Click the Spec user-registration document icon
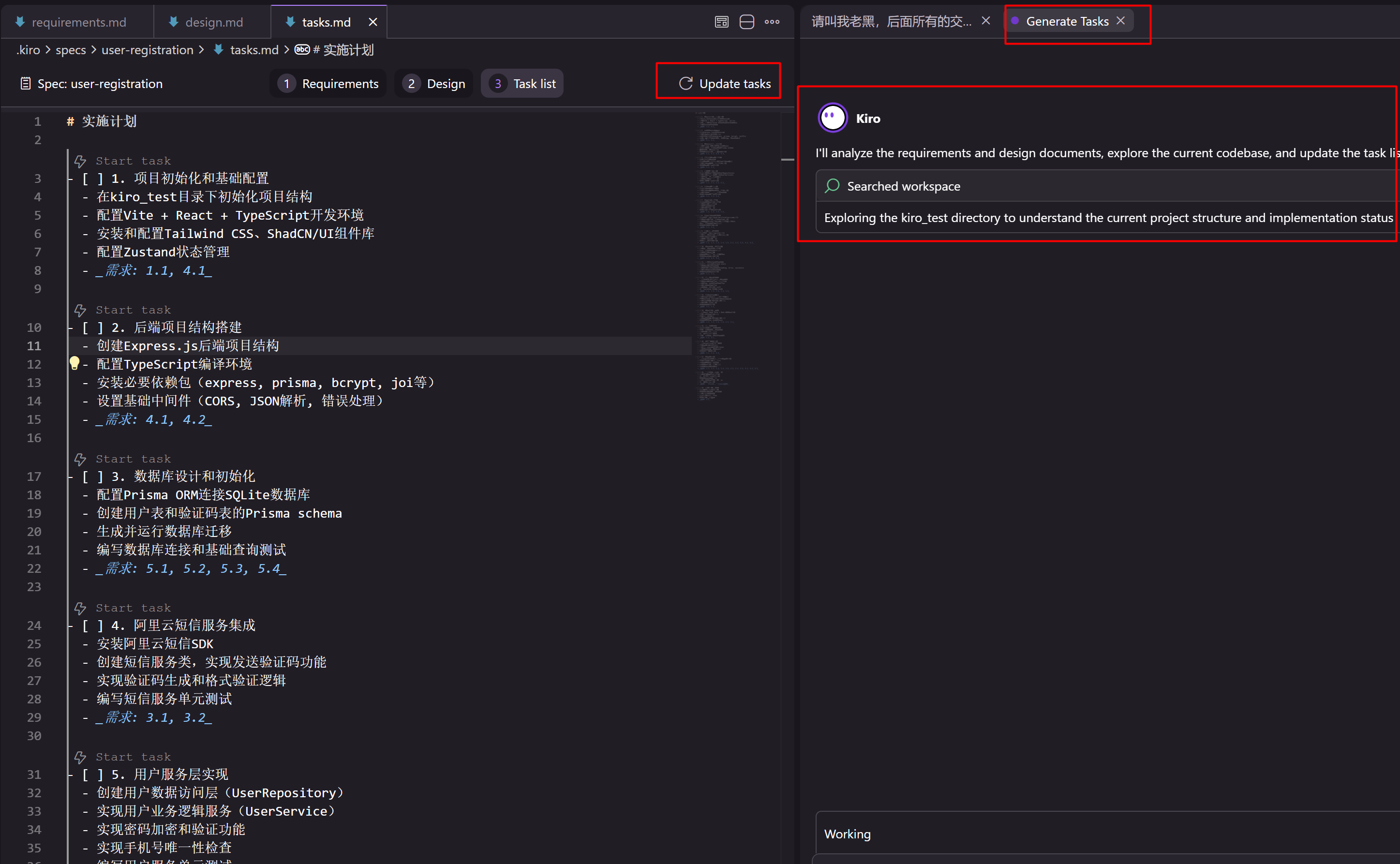Viewport: 1400px width, 864px height. pos(25,83)
